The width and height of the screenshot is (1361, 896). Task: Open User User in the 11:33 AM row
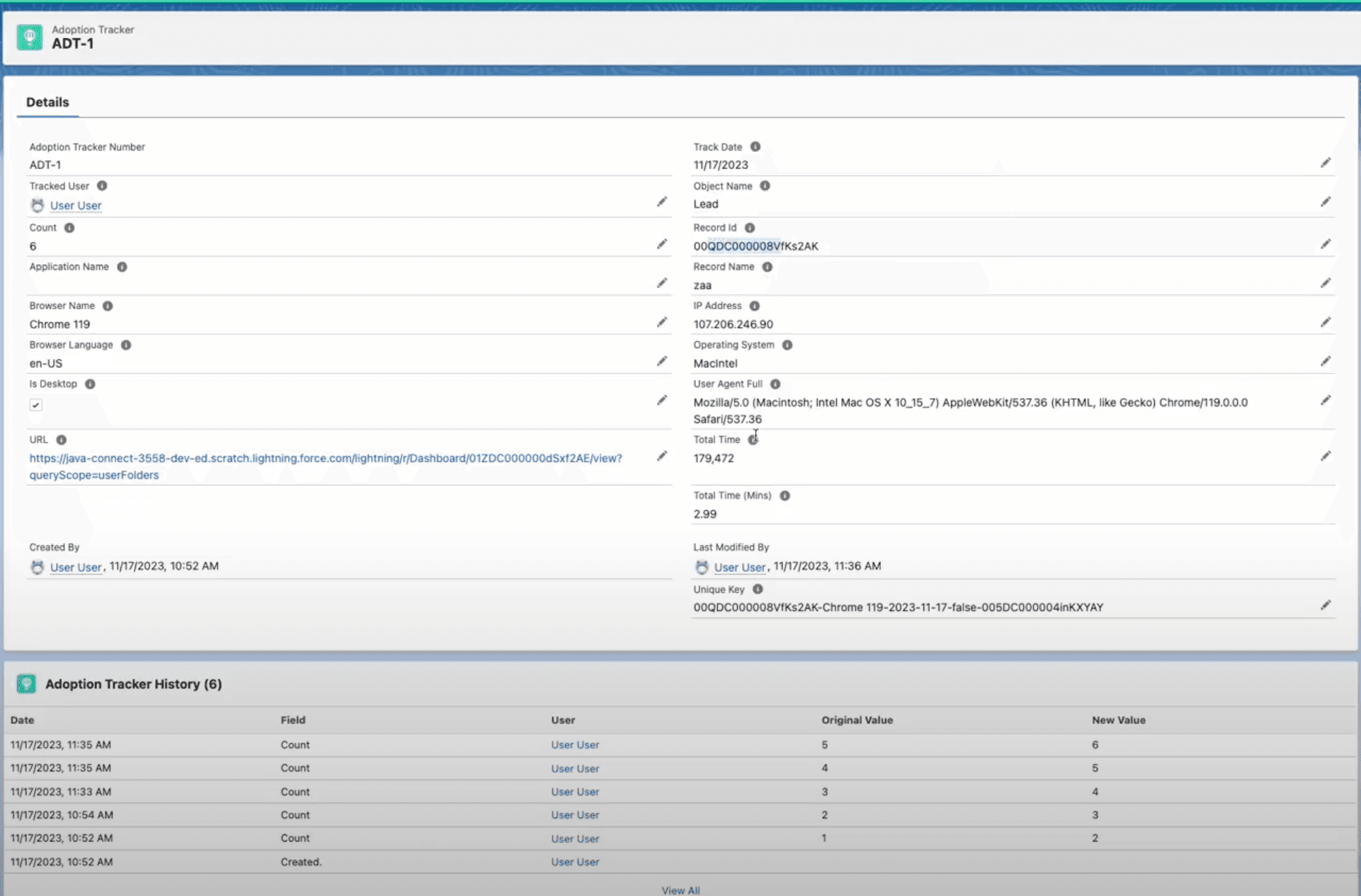[575, 791]
